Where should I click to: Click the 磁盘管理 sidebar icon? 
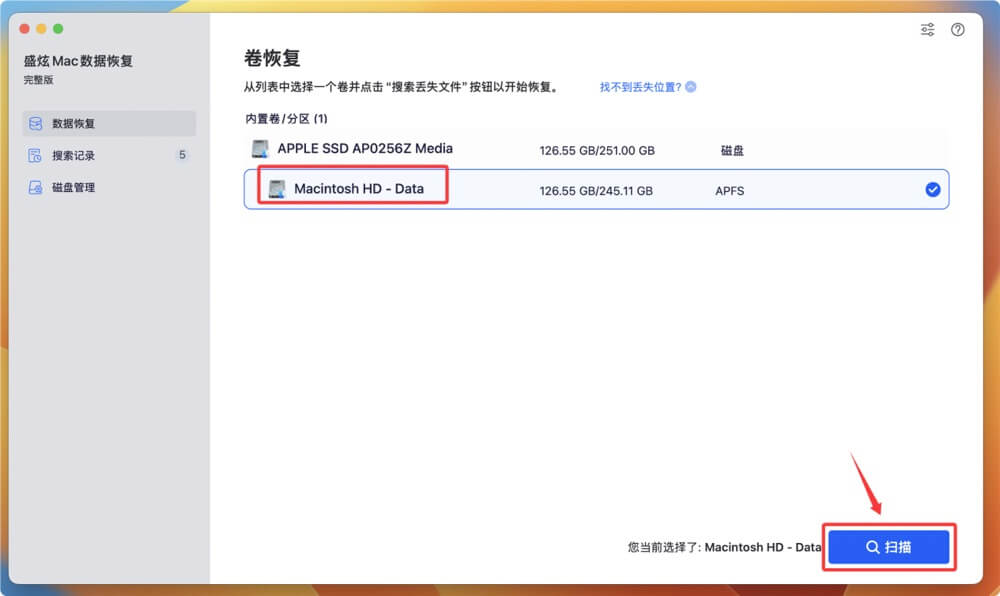[x=34, y=187]
